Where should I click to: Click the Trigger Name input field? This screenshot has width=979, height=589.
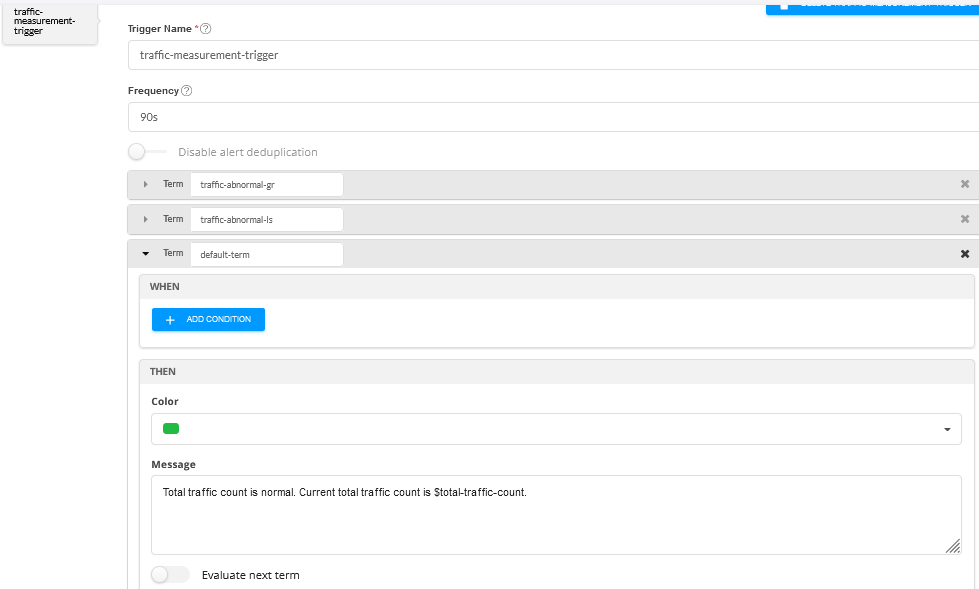553,55
